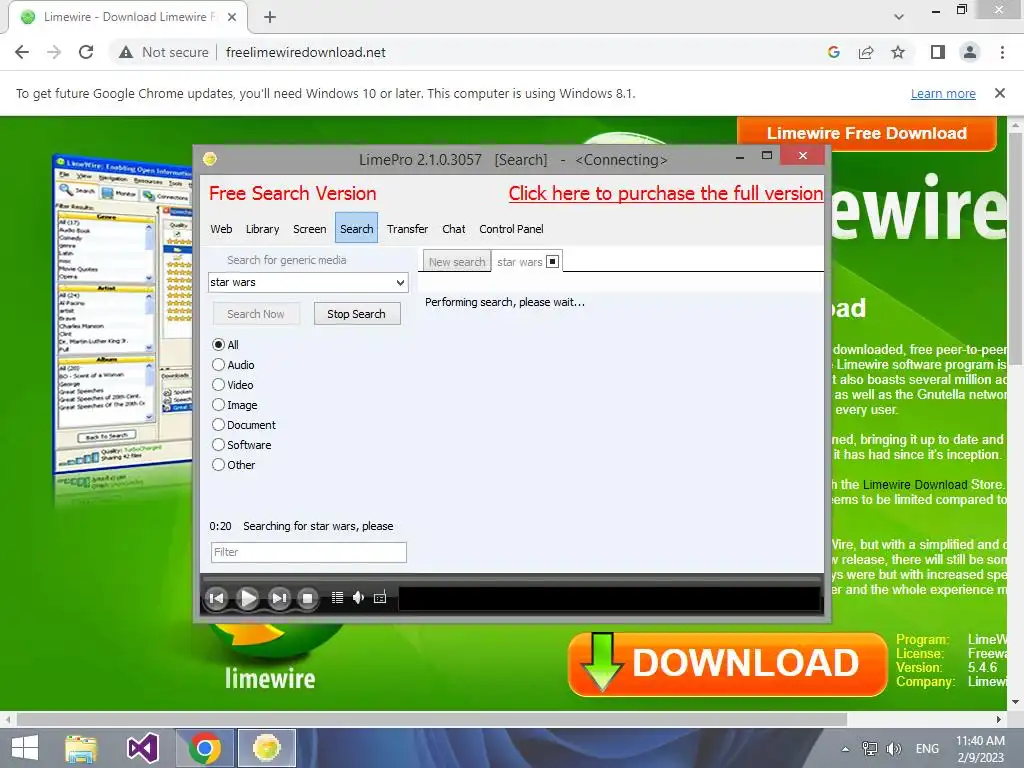Reload the Chrome page
Image resolution: width=1024 pixels, height=768 pixels.
pos(86,52)
